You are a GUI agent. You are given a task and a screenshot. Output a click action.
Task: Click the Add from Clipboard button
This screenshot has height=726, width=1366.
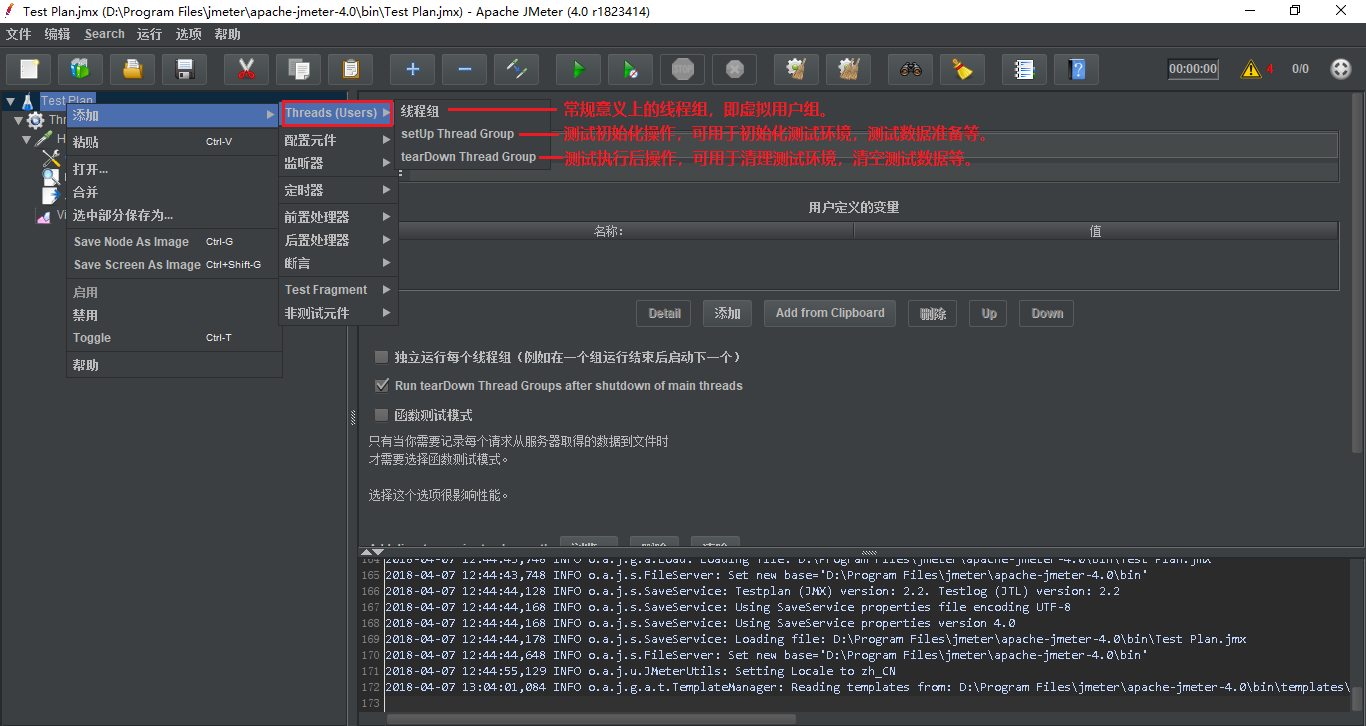[x=830, y=313]
